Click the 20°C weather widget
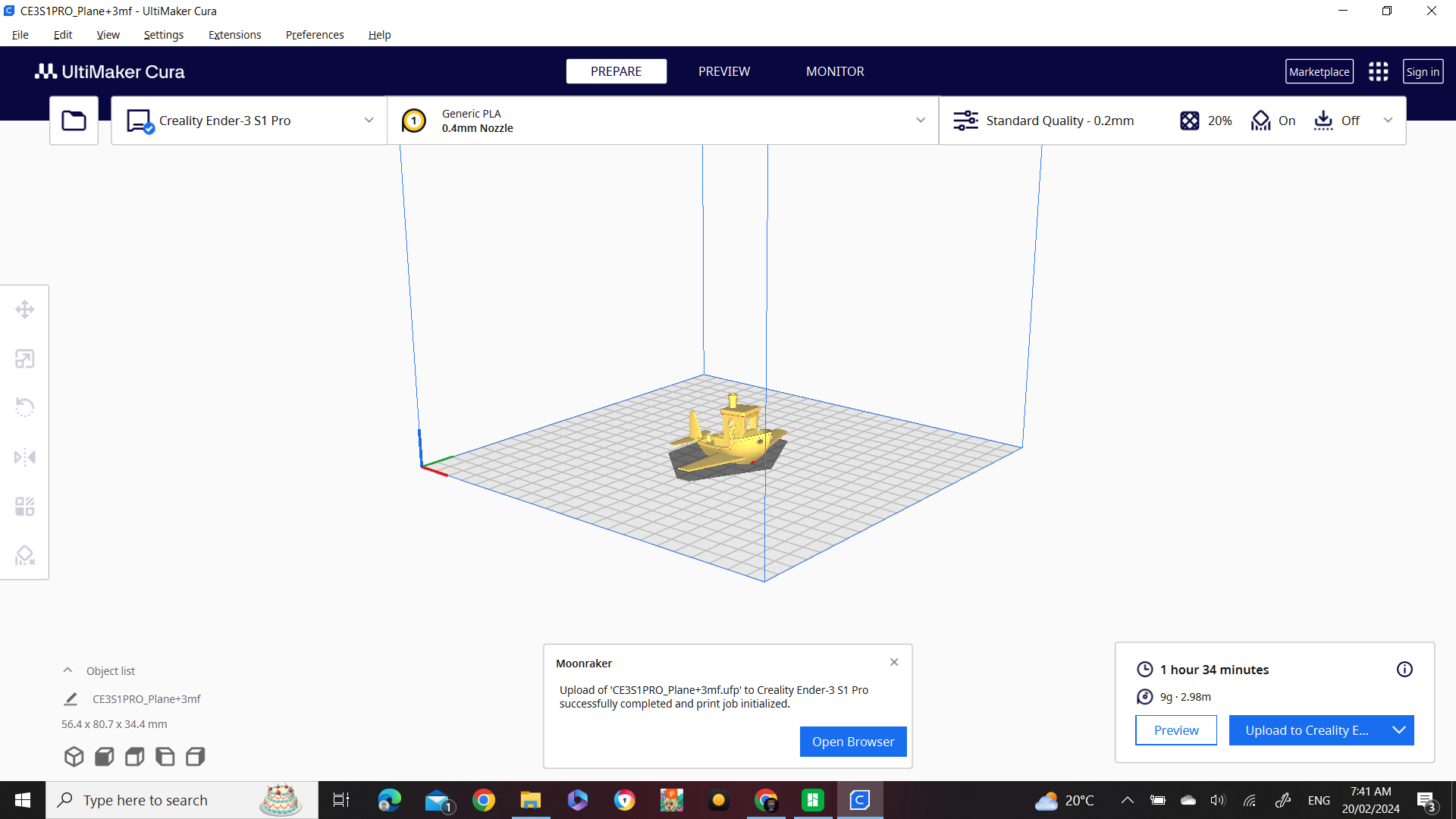This screenshot has height=819, width=1456. click(1065, 800)
